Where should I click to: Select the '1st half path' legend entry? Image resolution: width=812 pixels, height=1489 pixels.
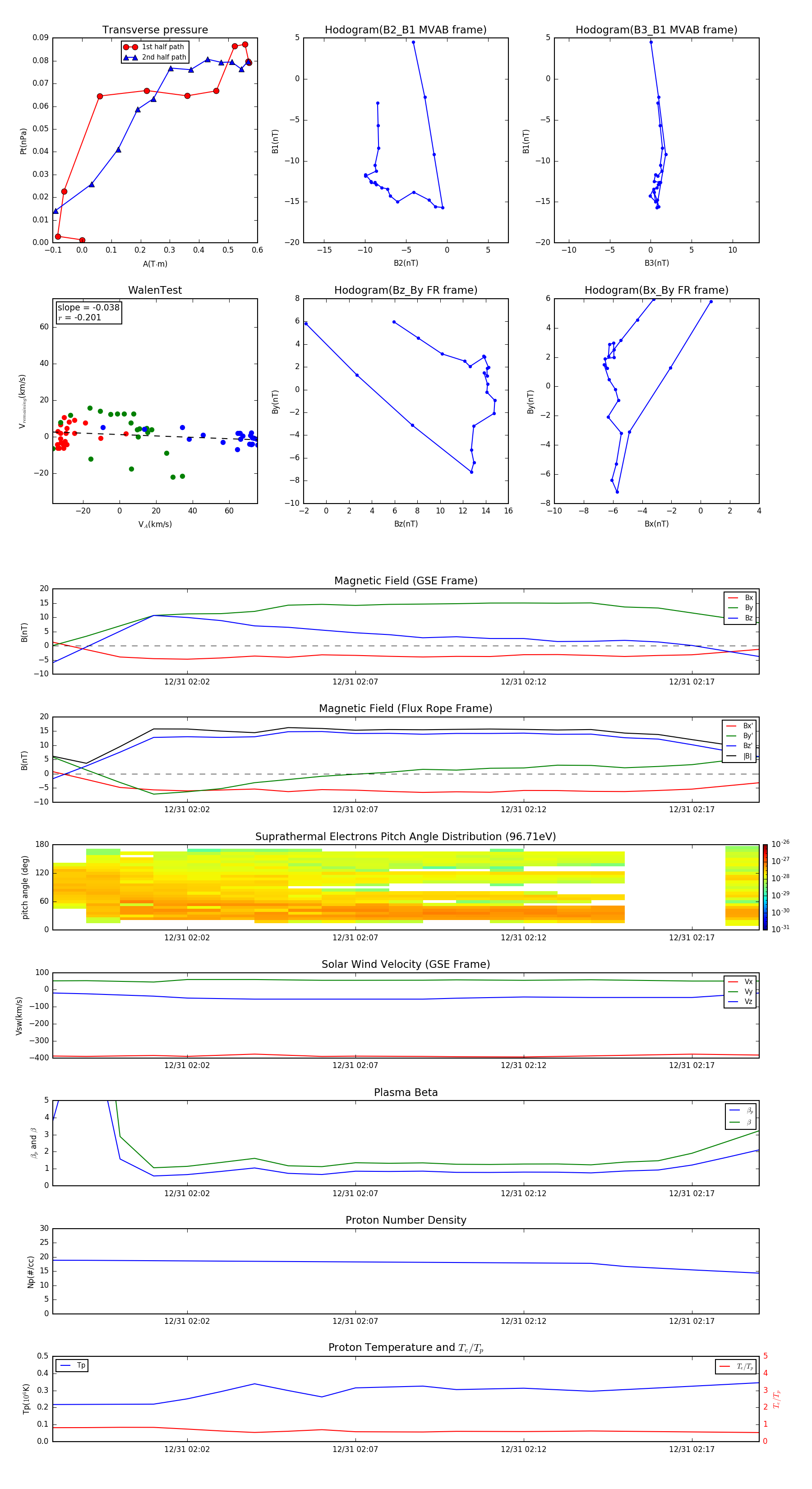coord(154,47)
